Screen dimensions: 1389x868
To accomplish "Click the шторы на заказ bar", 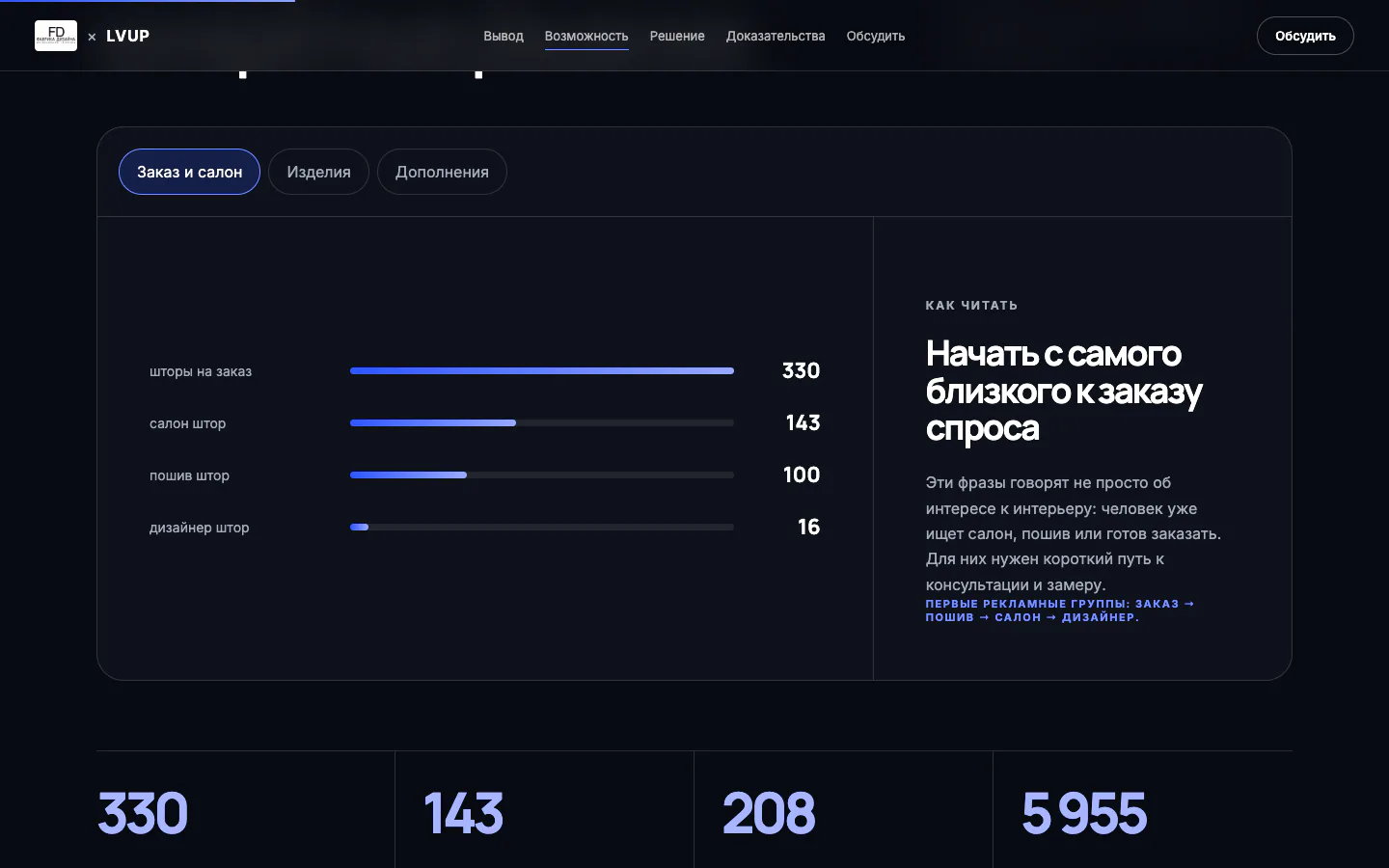I will point(542,370).
